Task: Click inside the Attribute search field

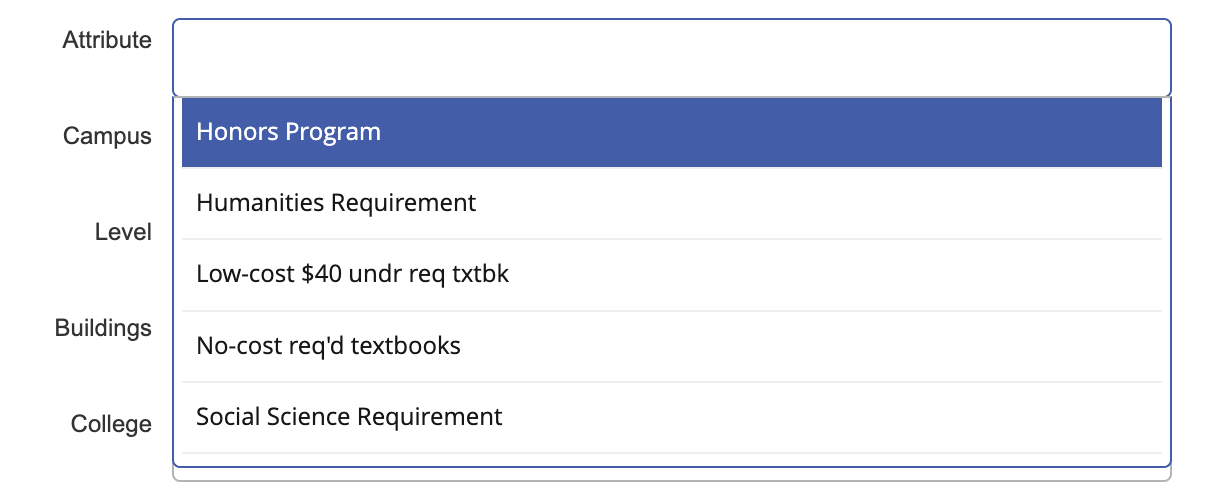Action: coord(670,57)
